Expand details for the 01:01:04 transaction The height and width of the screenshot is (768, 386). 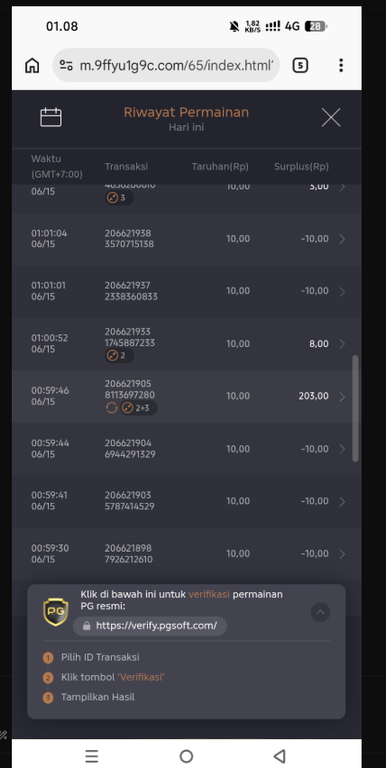(x=342, y=239)
